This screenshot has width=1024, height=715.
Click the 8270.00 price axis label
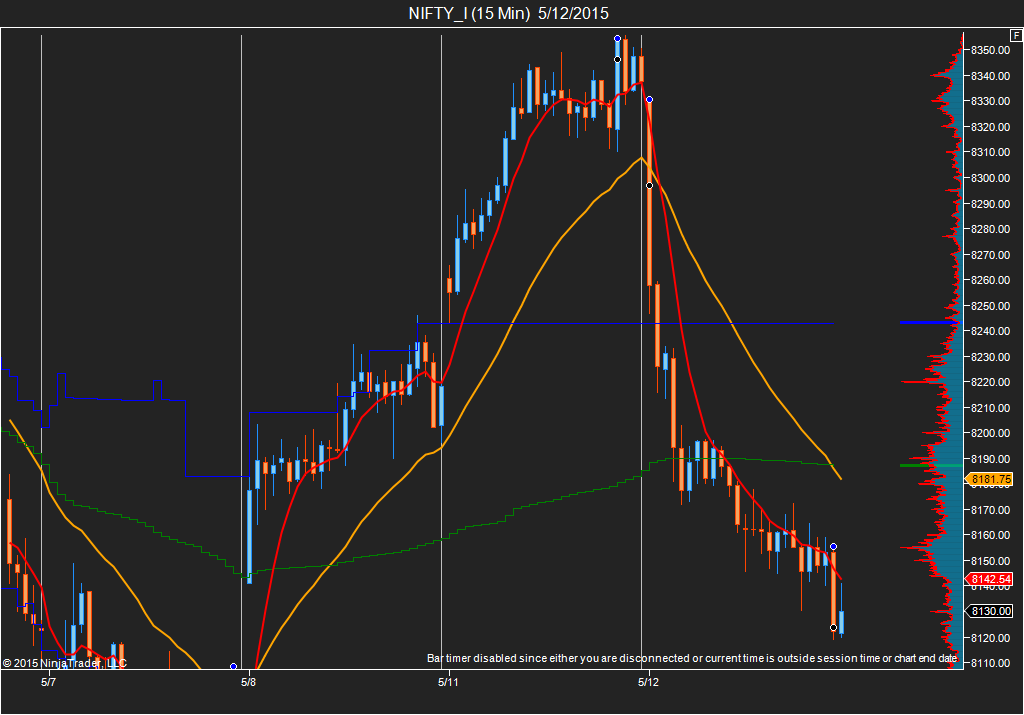pos(991,255)
